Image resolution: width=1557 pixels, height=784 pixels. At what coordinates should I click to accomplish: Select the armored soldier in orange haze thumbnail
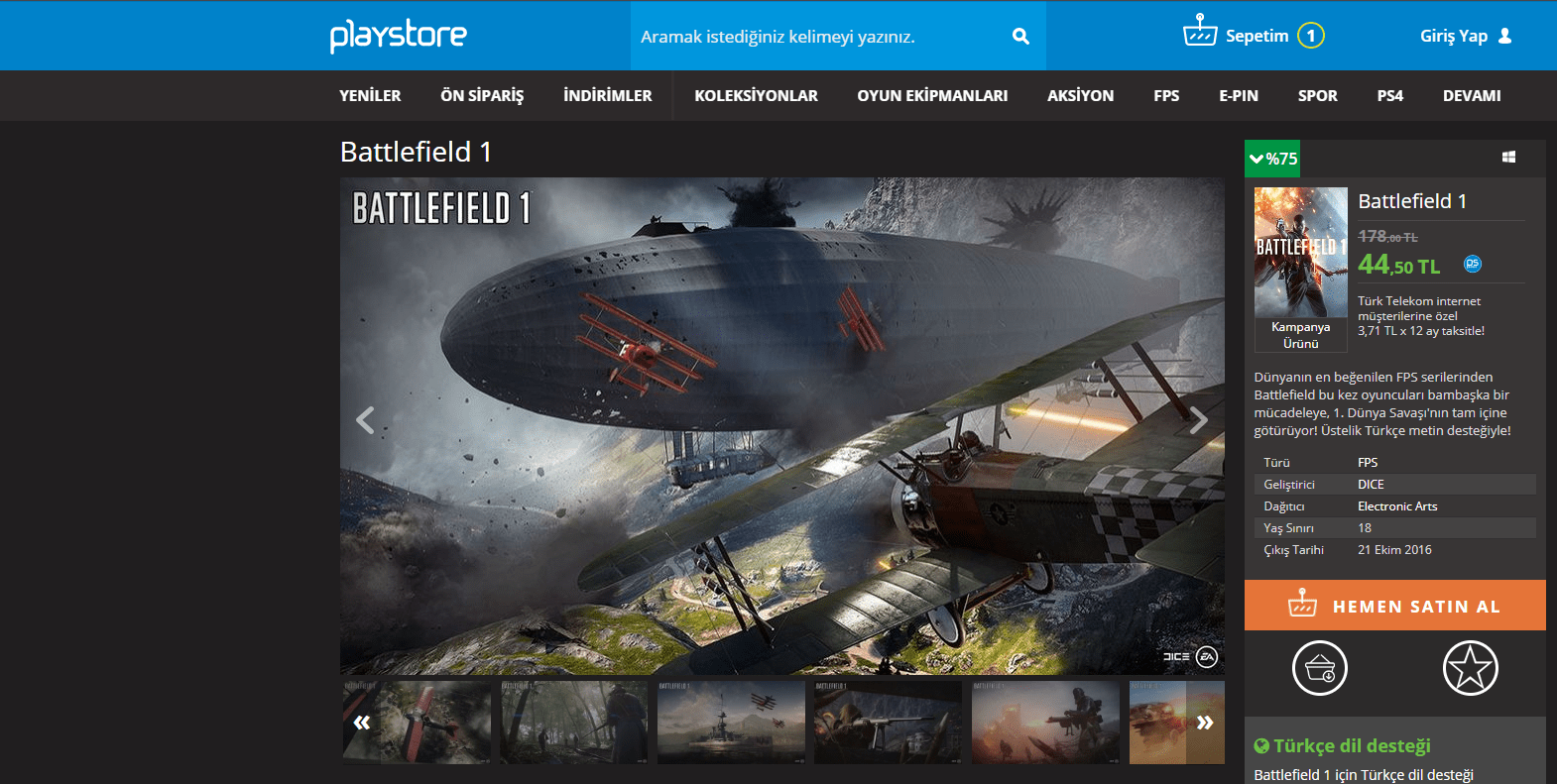pyautogui.click(x=1045, y=723)
